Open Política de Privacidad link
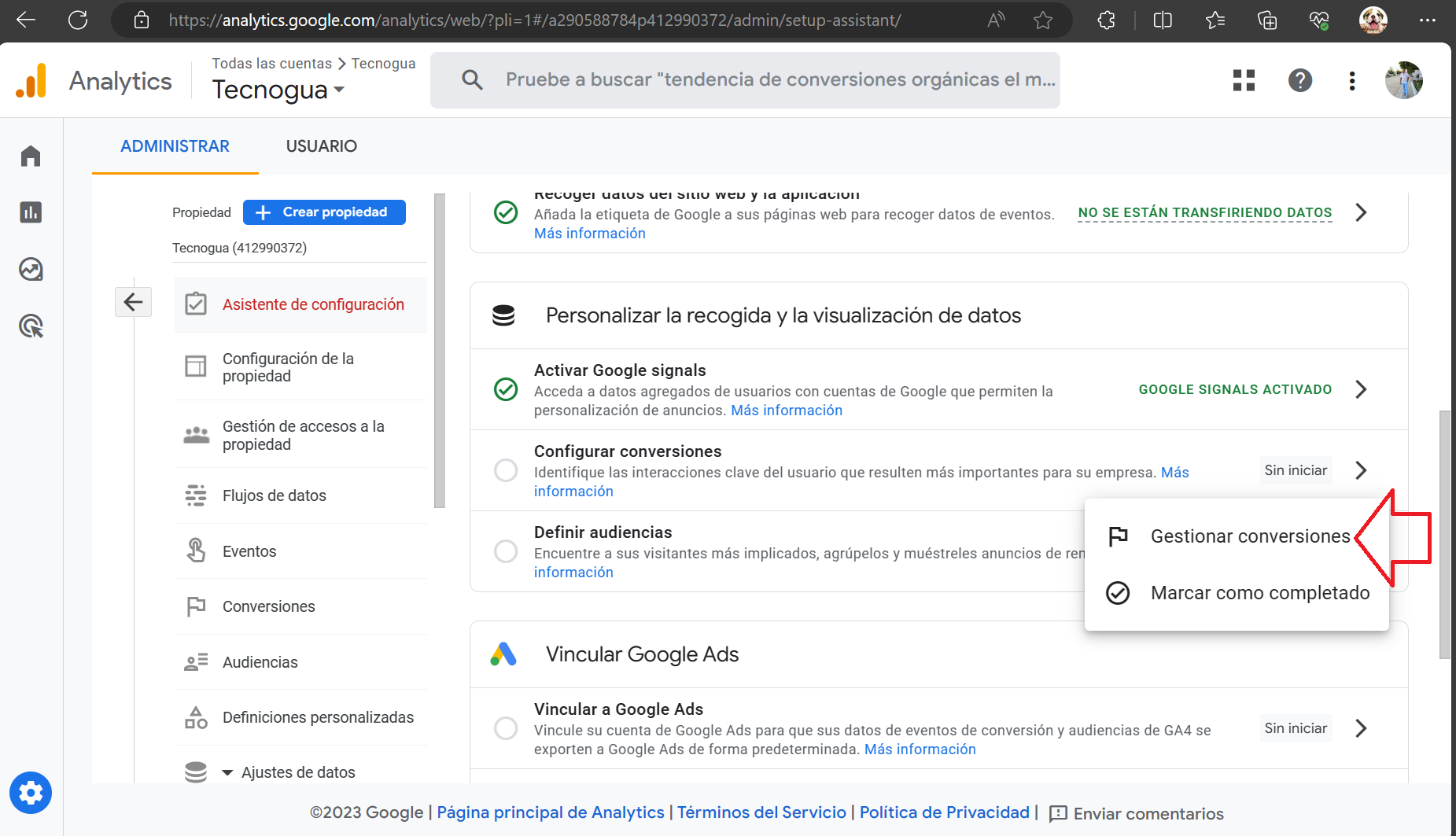 (x=944, y=812)
